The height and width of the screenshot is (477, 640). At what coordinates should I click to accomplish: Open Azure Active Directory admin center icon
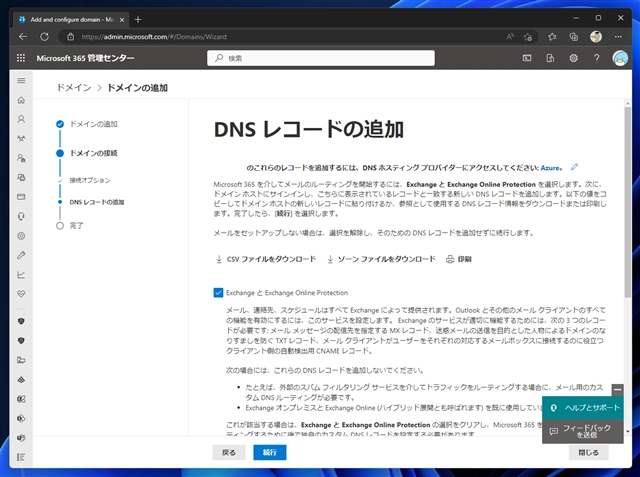coord(21,379)
